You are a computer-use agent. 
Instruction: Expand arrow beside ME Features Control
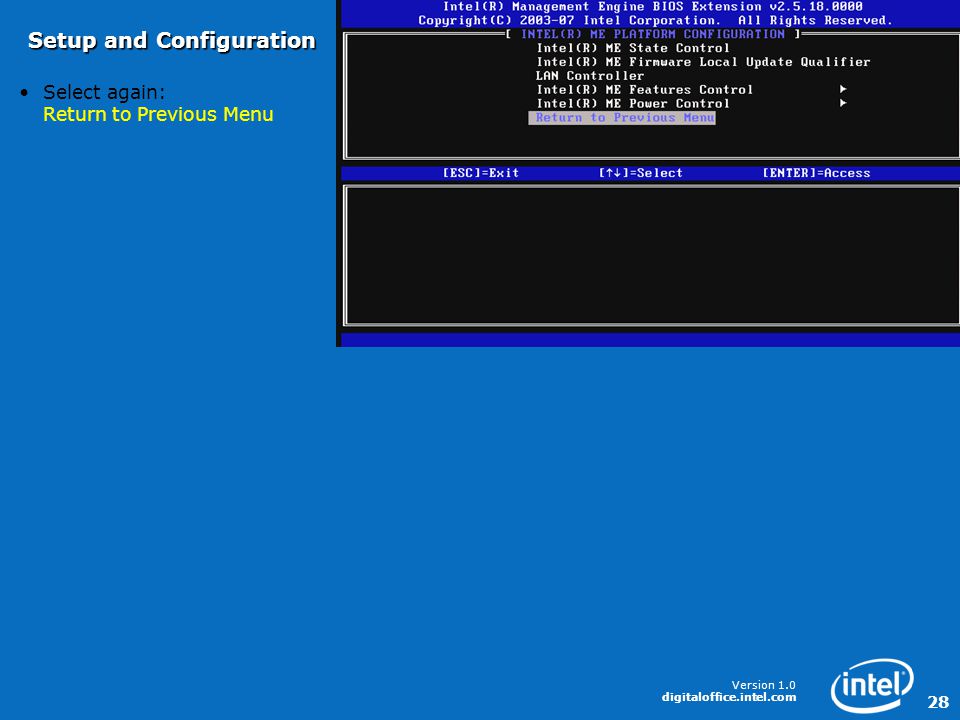tap(843, 89)
